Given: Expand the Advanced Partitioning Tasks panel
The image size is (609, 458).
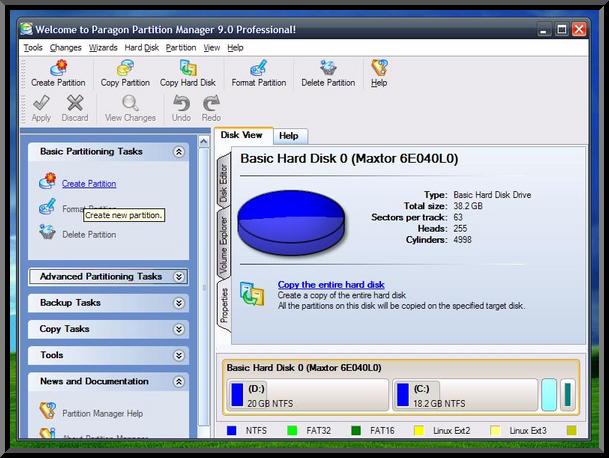Looking at the screenshot, I should click(179, 277).
